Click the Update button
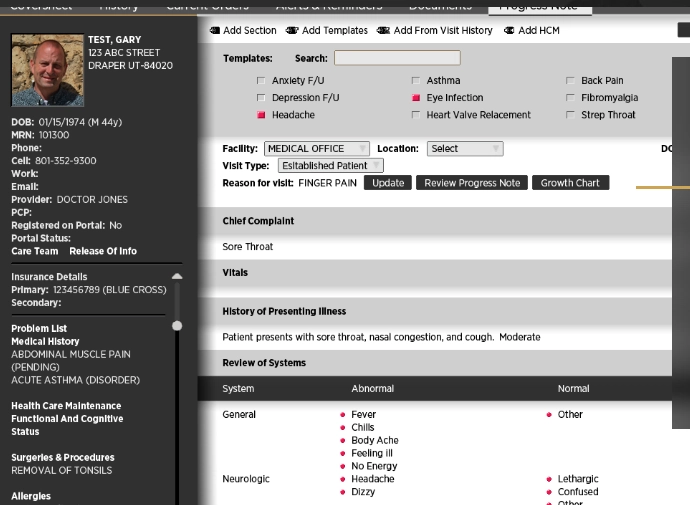690x505 pixels. [388, 183]
